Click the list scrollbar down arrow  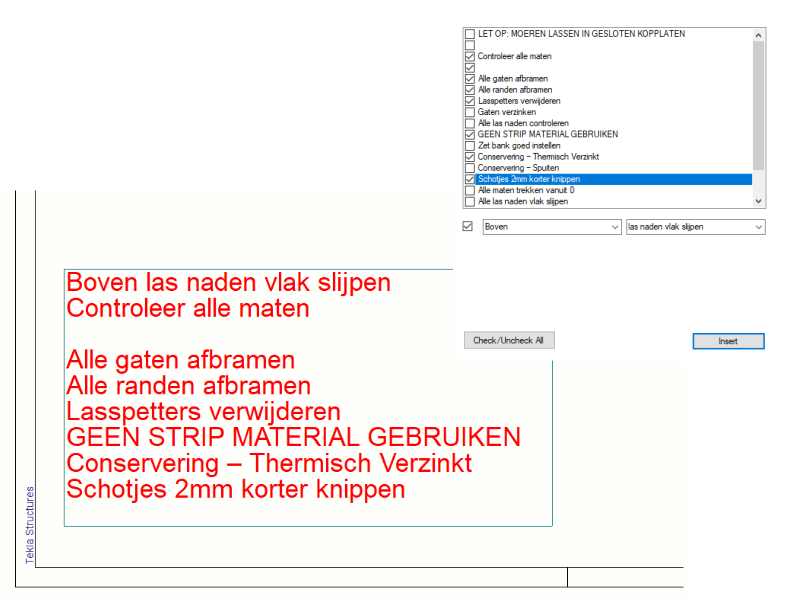758,201
